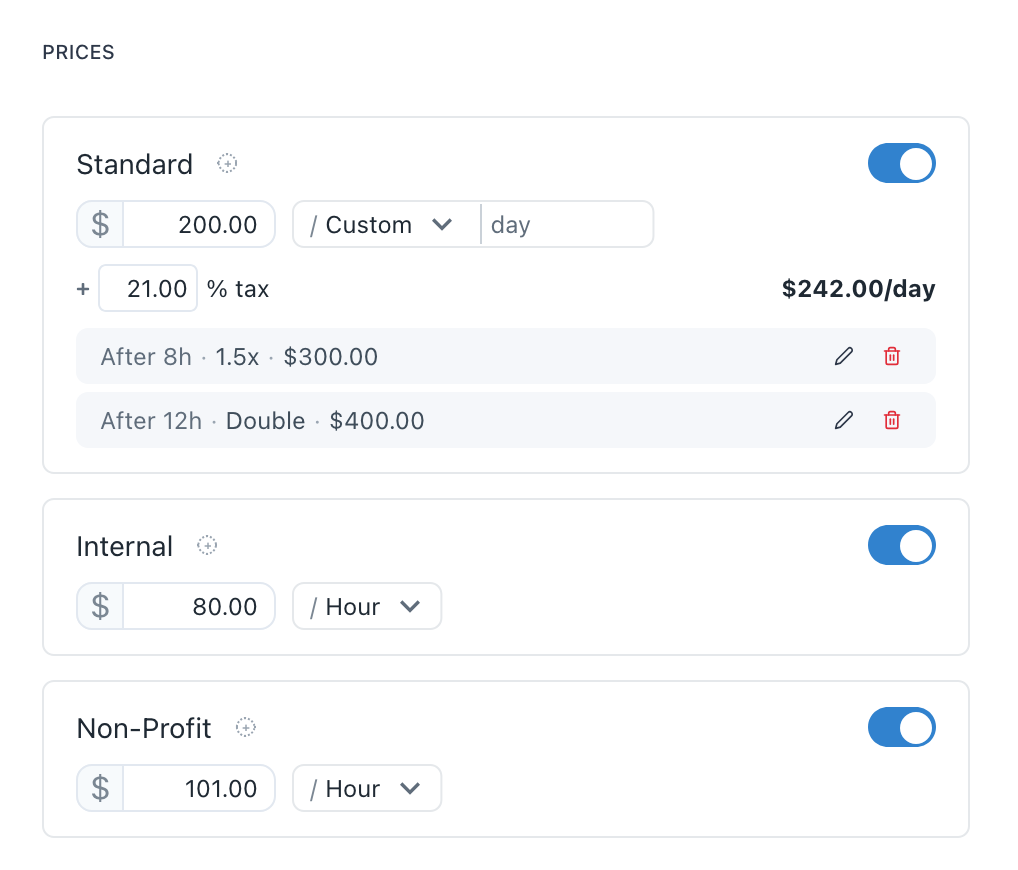Click the 101.00 Non-Profit price input
The image size is (1018, 870).
(x=198, y=788)
